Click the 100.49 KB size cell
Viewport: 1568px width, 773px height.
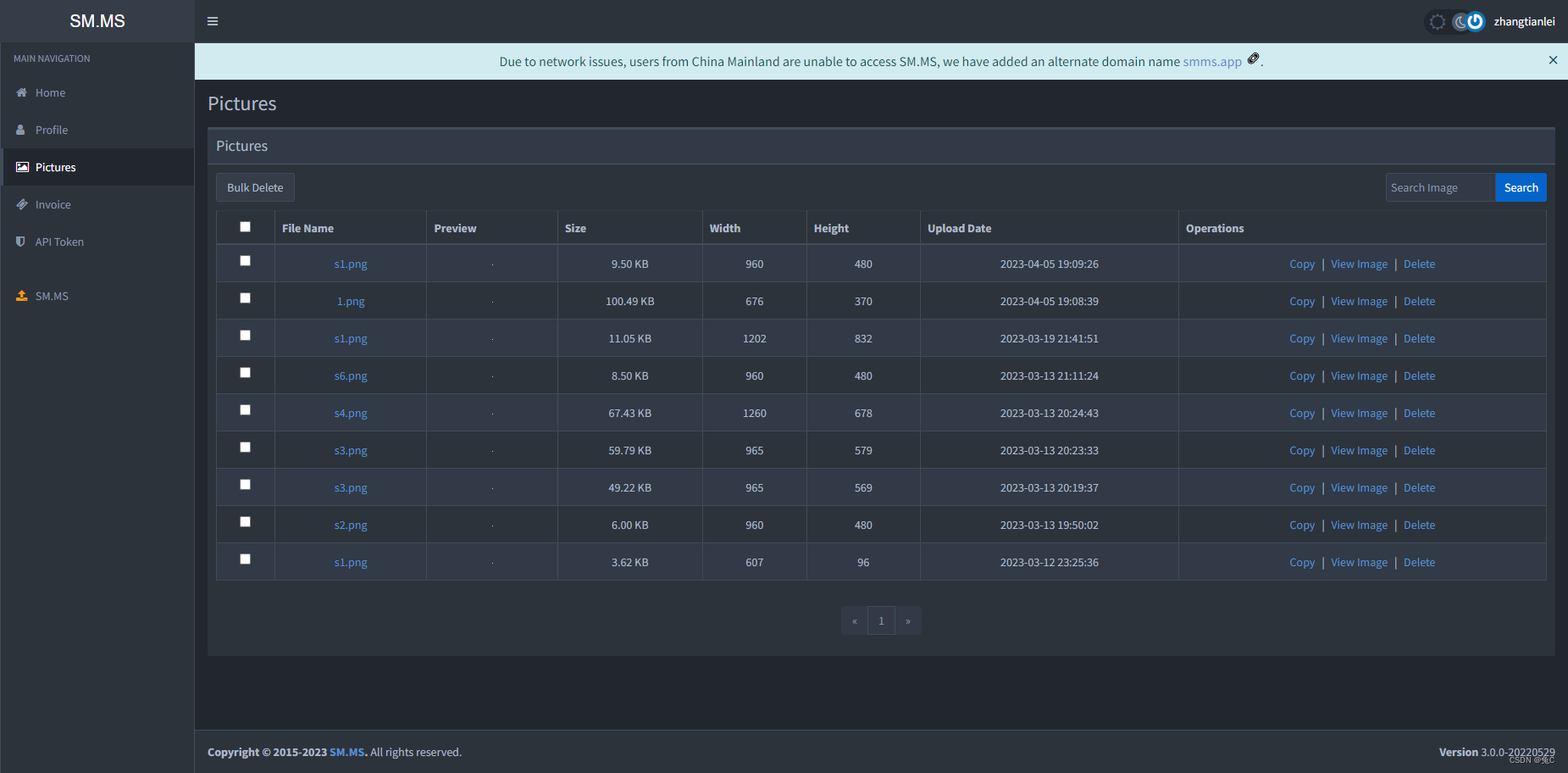(x=629, y=302)
